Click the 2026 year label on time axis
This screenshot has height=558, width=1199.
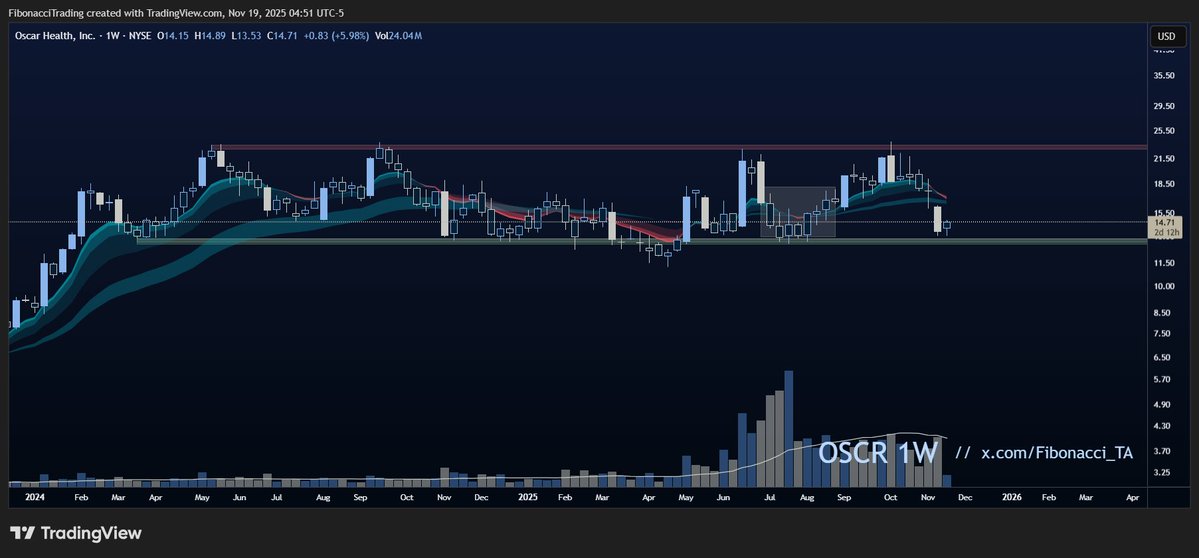pyautogui.click(x=1012, y=497)
